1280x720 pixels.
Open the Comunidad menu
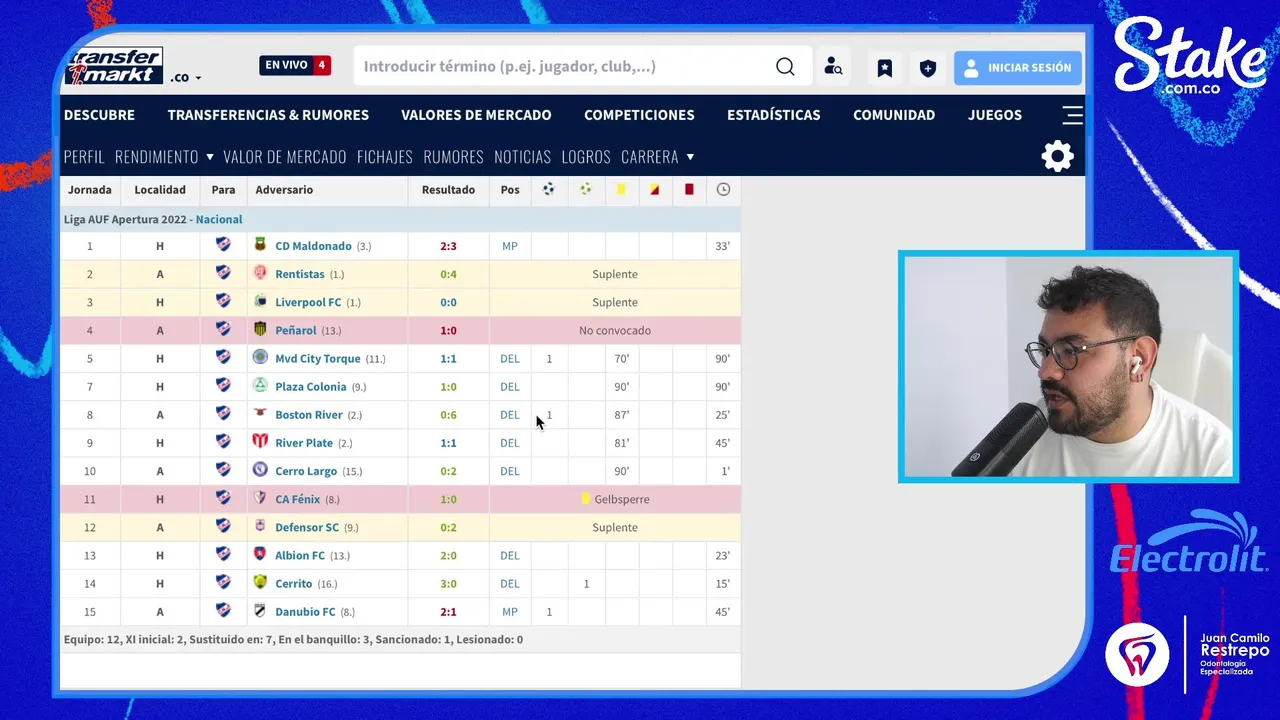point(894,115)
